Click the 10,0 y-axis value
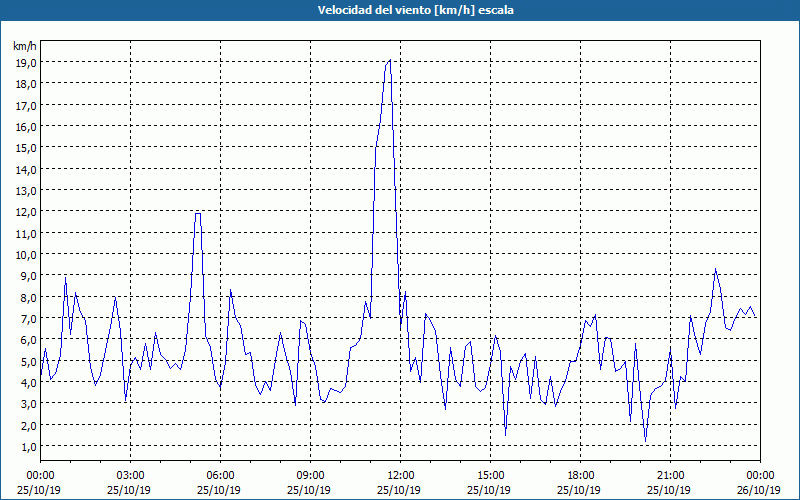This screenshot has width=800, height=500. pyautogui.click(x=25, y=255)
